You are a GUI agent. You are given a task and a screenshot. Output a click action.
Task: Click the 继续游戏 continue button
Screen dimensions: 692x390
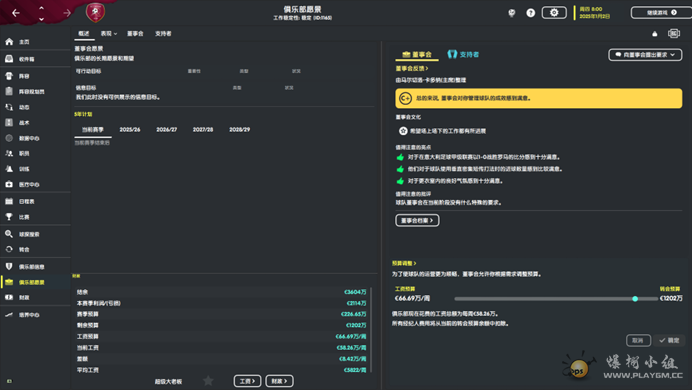(x=662, y=12)
